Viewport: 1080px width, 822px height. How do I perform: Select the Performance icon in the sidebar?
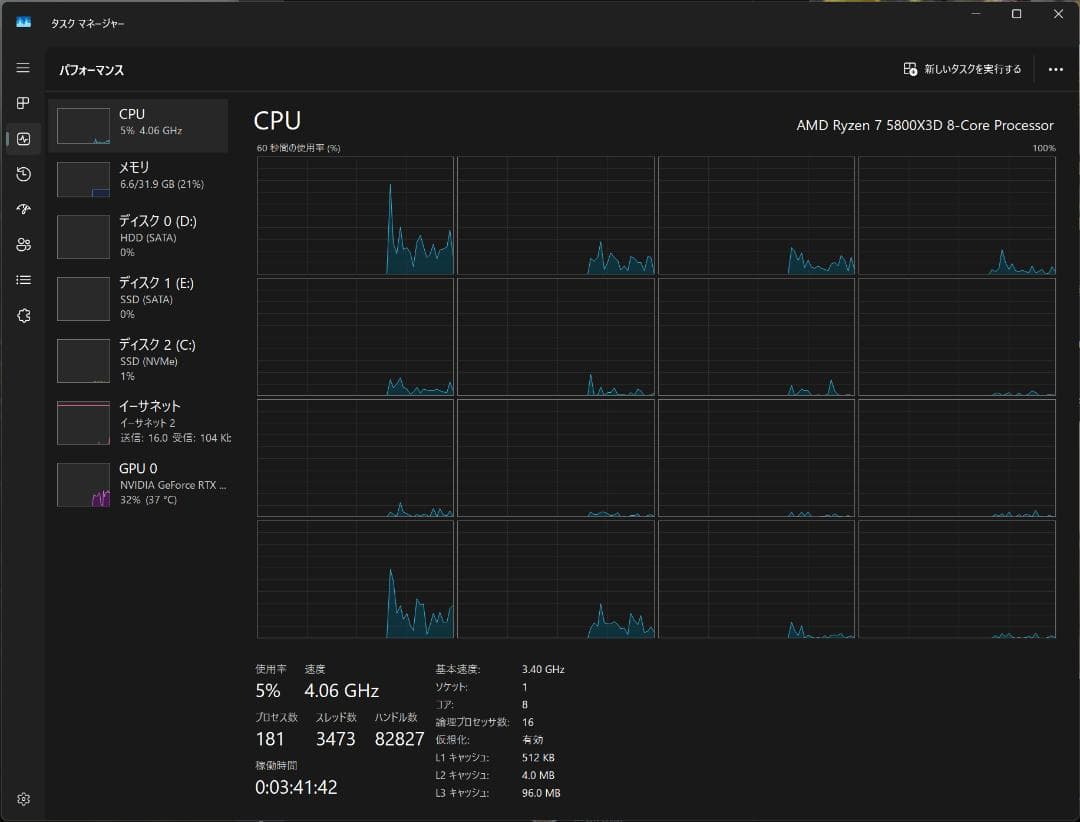point(23,139)
